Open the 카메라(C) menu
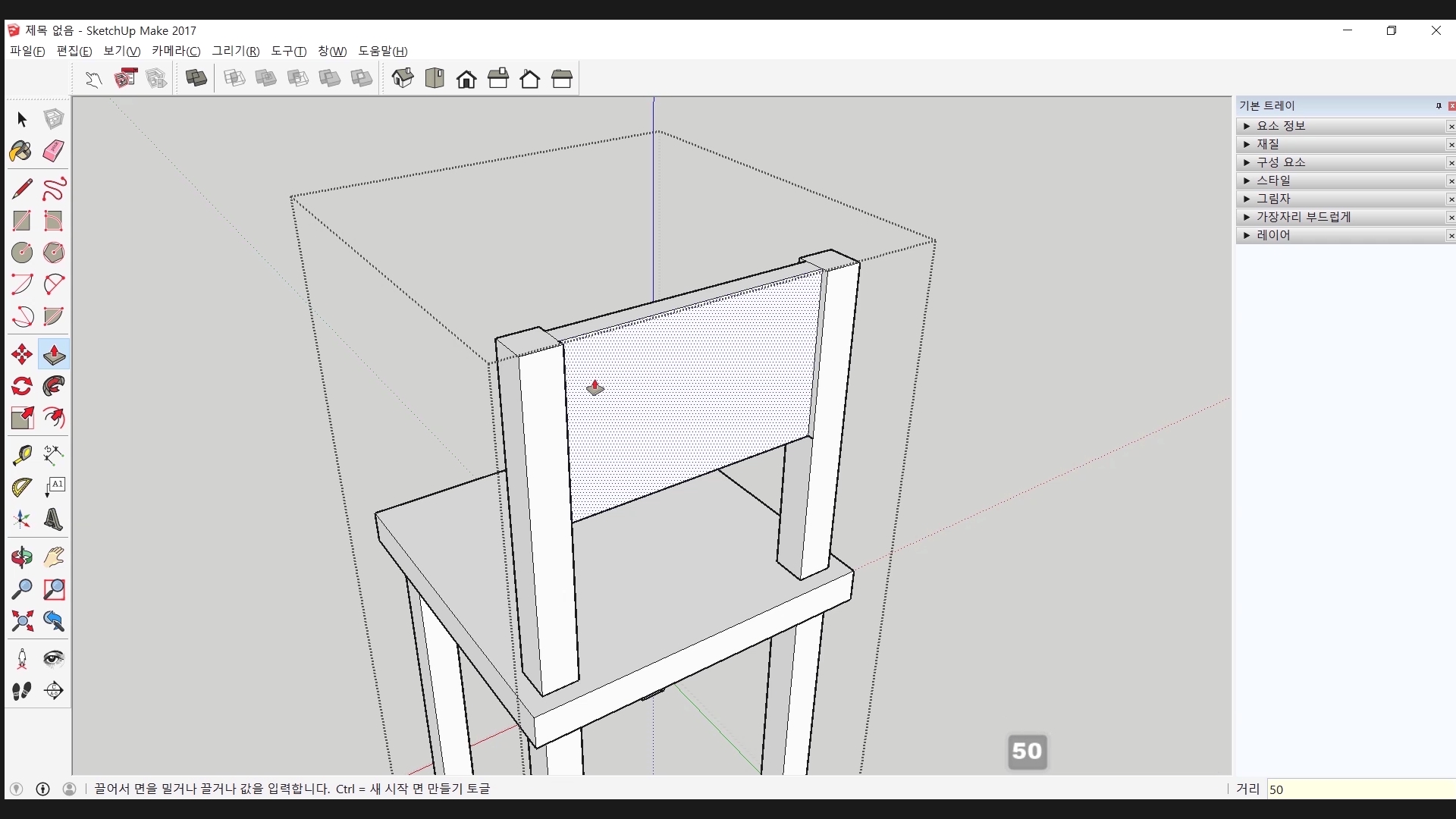 176,51
